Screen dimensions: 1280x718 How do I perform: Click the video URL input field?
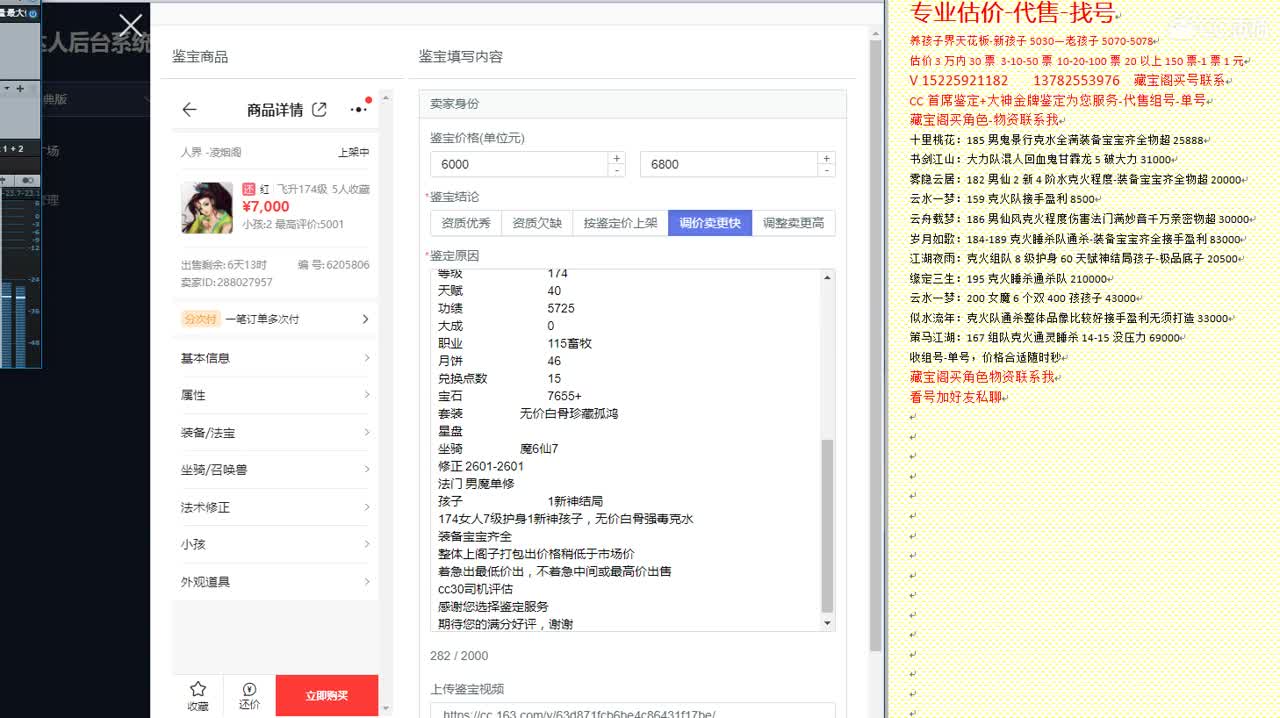(633, 711)
